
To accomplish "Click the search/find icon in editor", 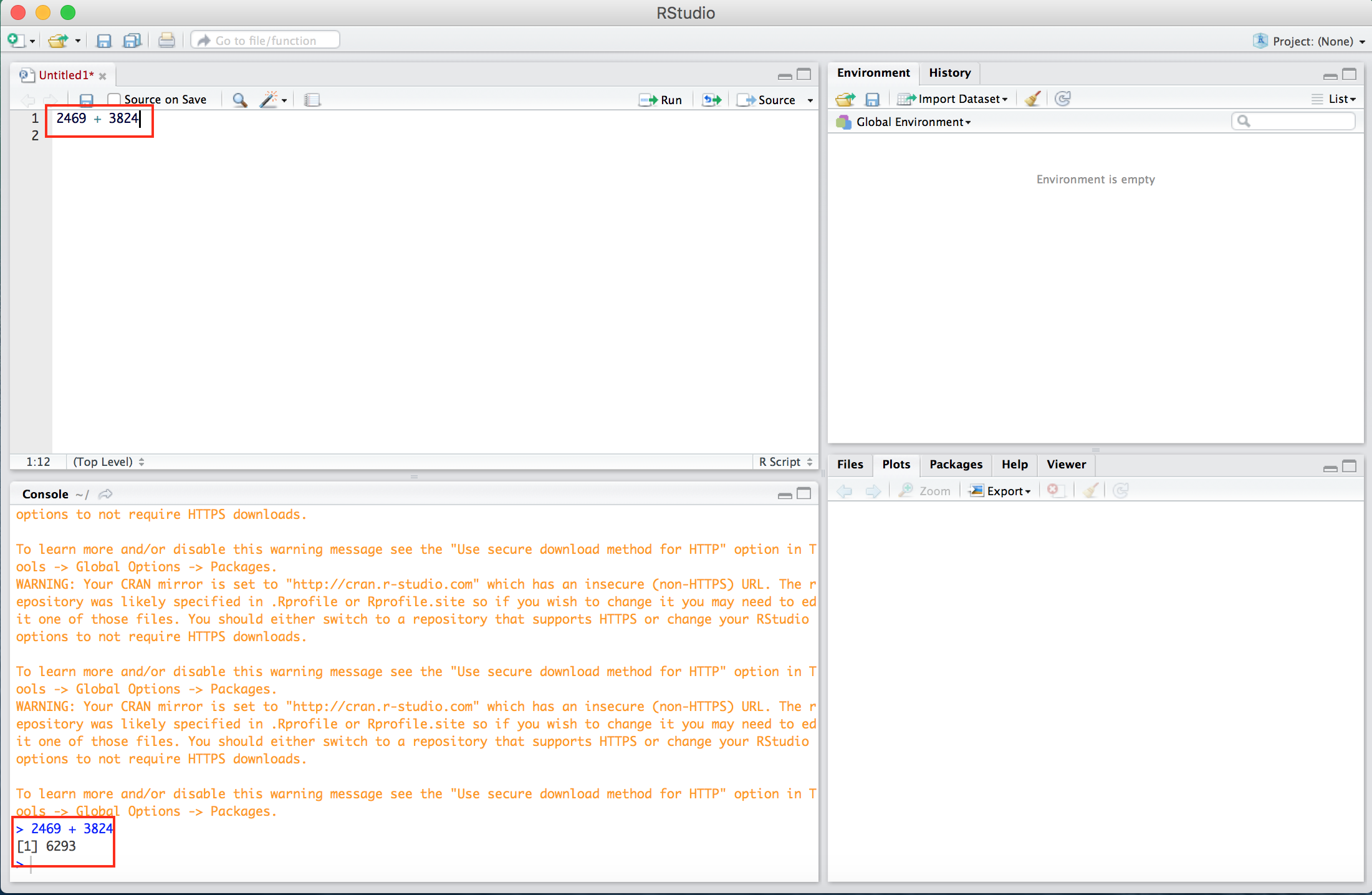I will [x=240, y=99].
